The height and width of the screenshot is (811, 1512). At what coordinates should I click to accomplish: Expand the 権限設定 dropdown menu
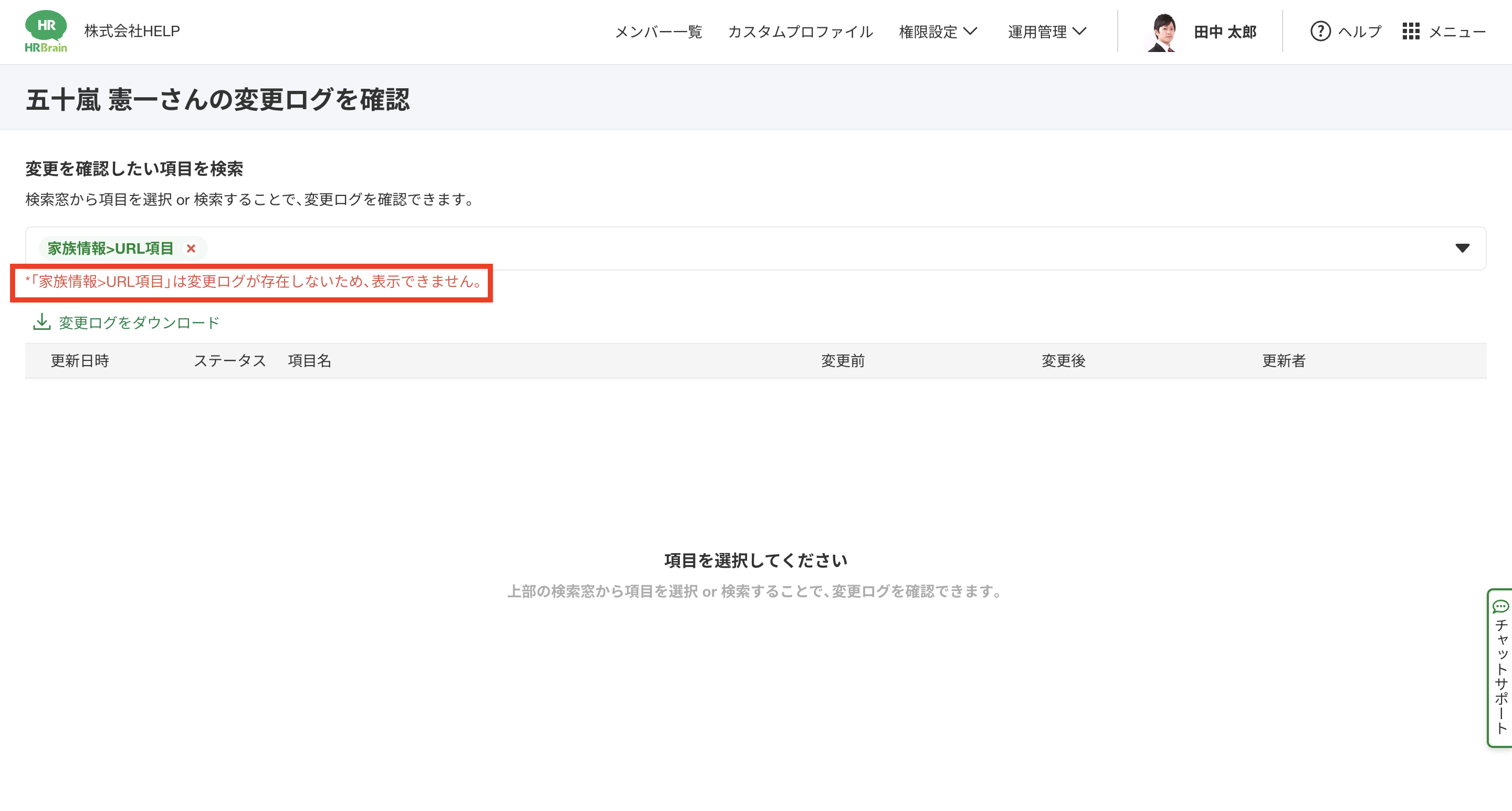tap(937, 32)
